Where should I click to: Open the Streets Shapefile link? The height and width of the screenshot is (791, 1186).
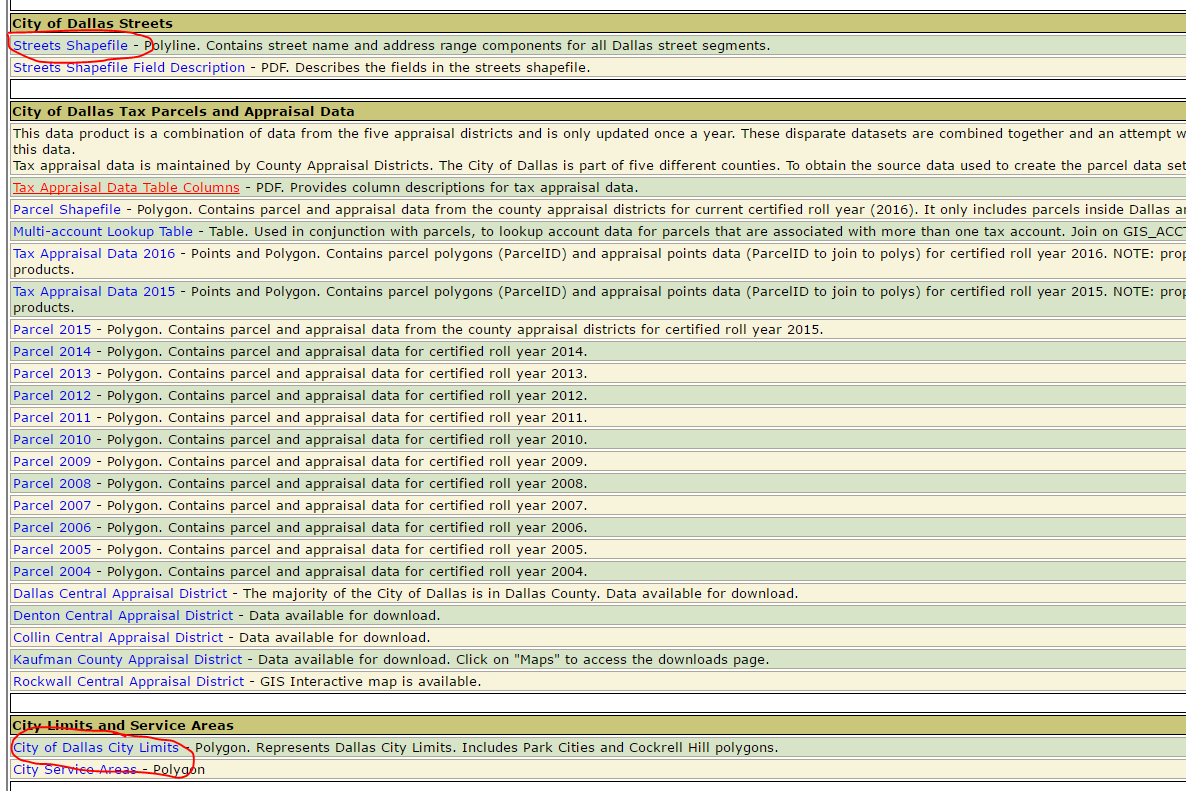(70, 45)
